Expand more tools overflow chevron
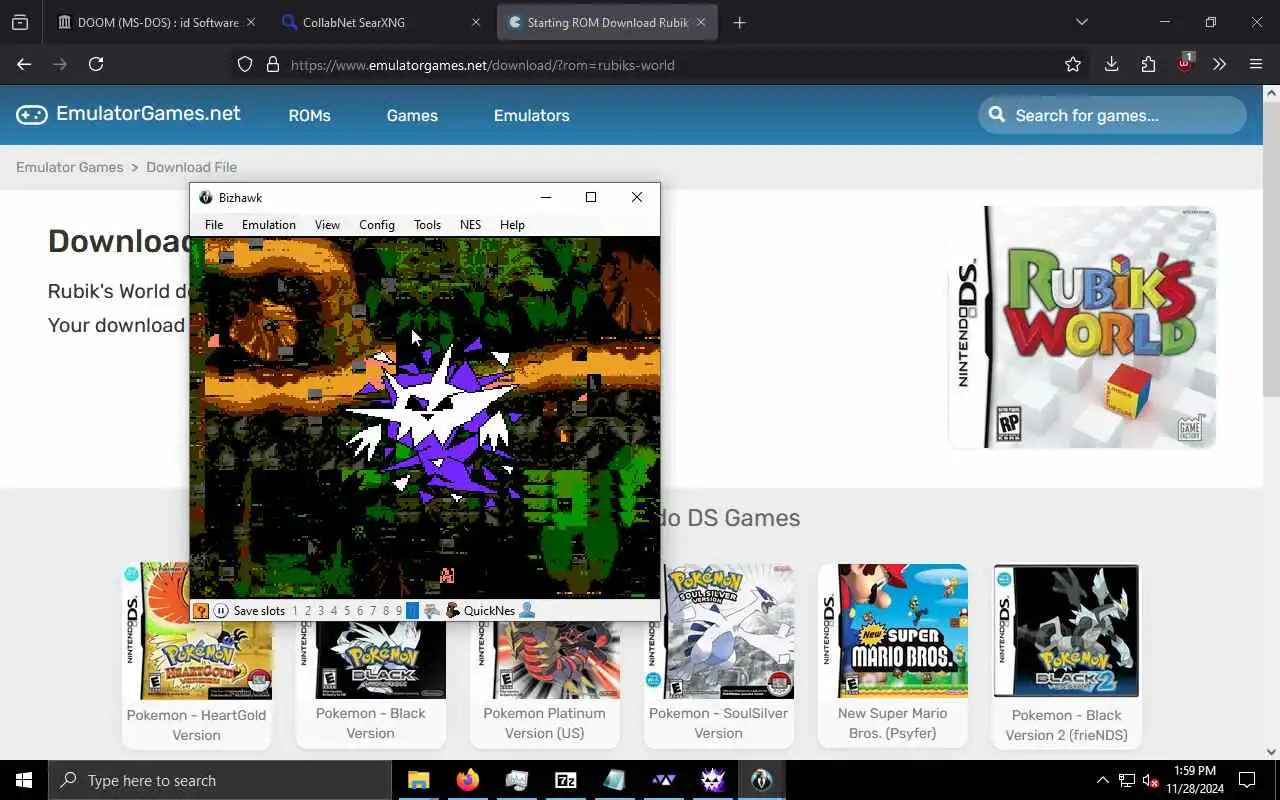This screenshot has width=1280, height=800. (x=1219, y=64)
